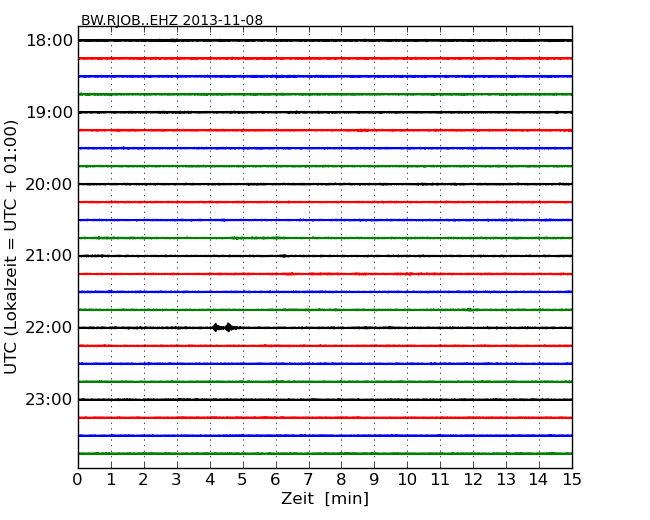This screenshot has width=650, height=520.
Task: Click x-axis tick label 15
Action: (572, 479)
